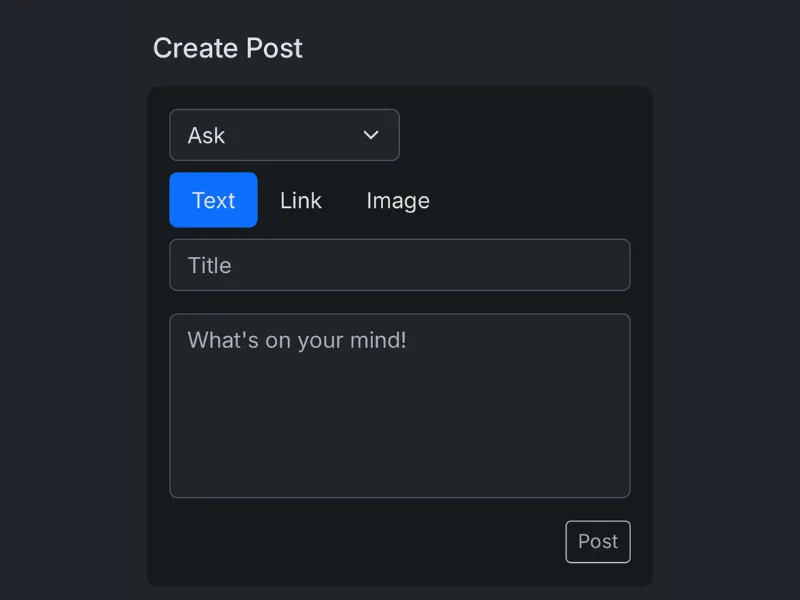Image resolution: width=800 pixels, height=600 pixels.
Task: Click the Create Post heading
Action: pyautogui.click(x=228, y=48)
